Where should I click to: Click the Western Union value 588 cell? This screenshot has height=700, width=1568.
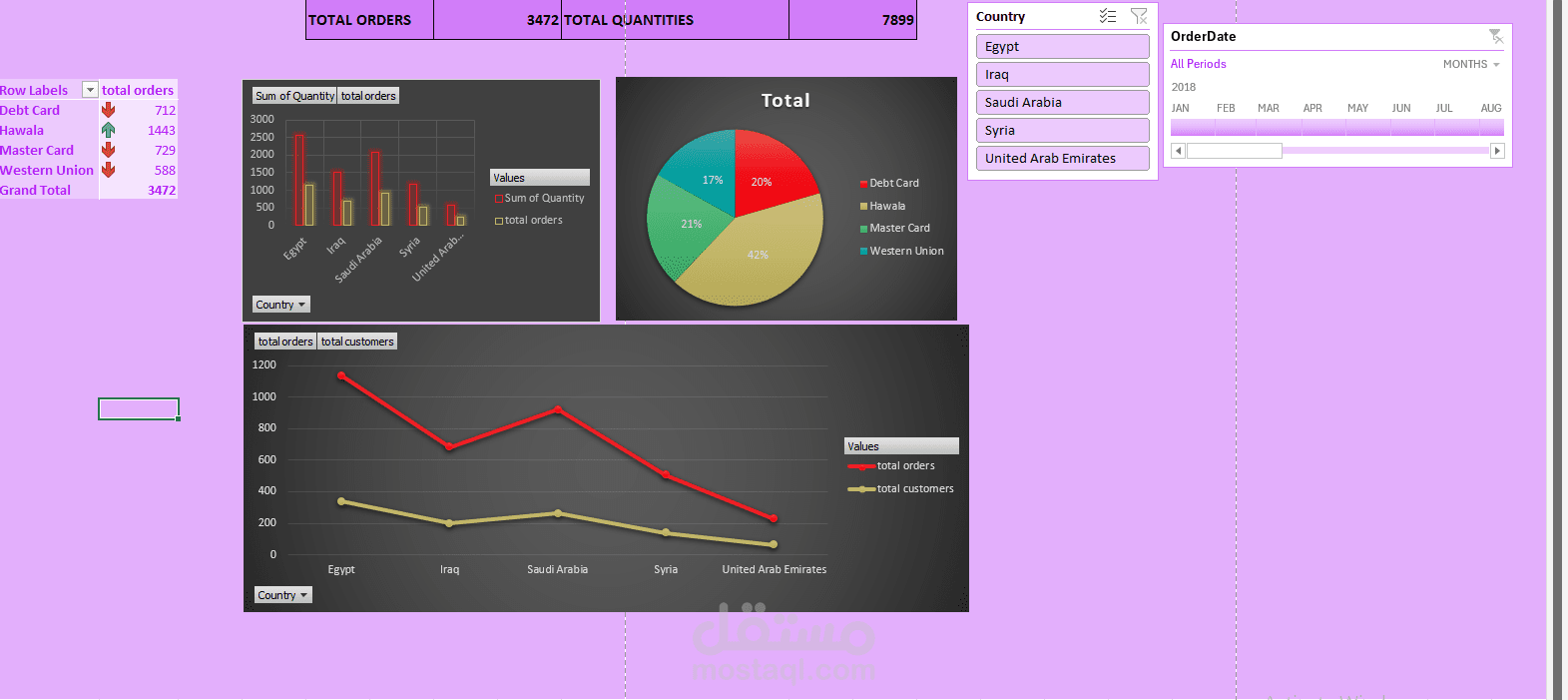[138, 170]
